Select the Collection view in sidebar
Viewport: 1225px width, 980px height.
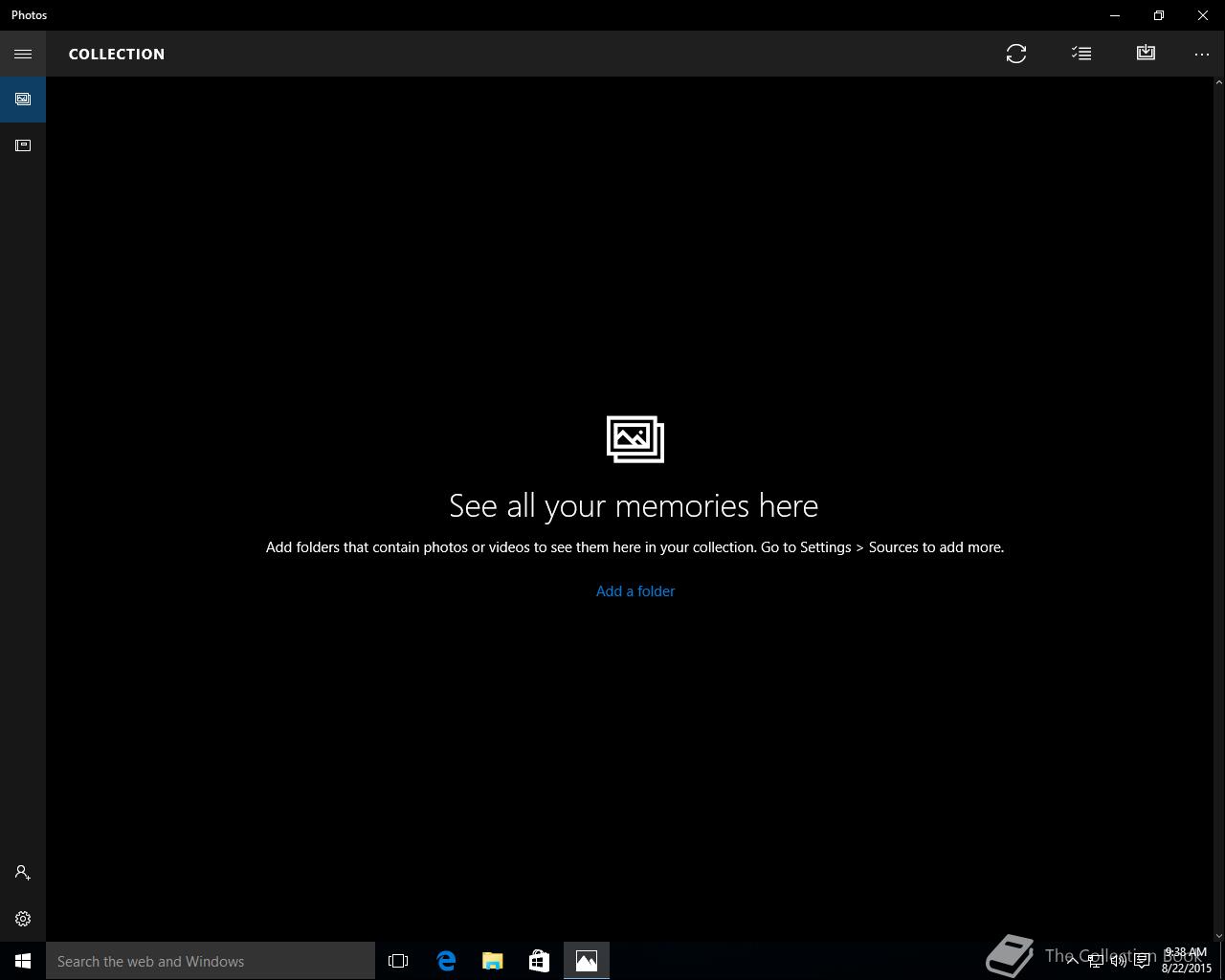tap(23, 100)
